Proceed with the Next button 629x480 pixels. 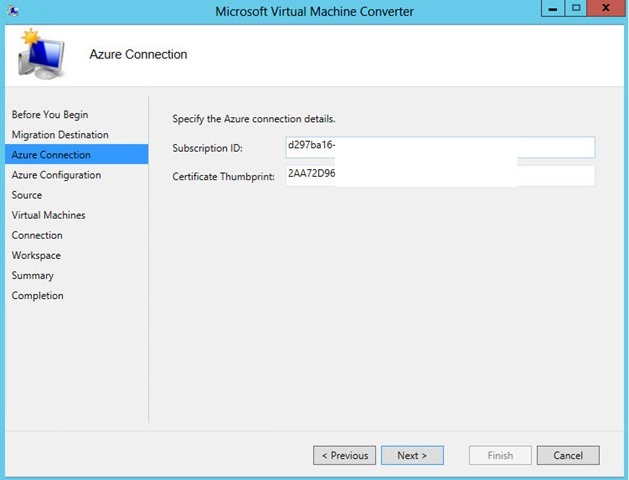coord(412,456)
